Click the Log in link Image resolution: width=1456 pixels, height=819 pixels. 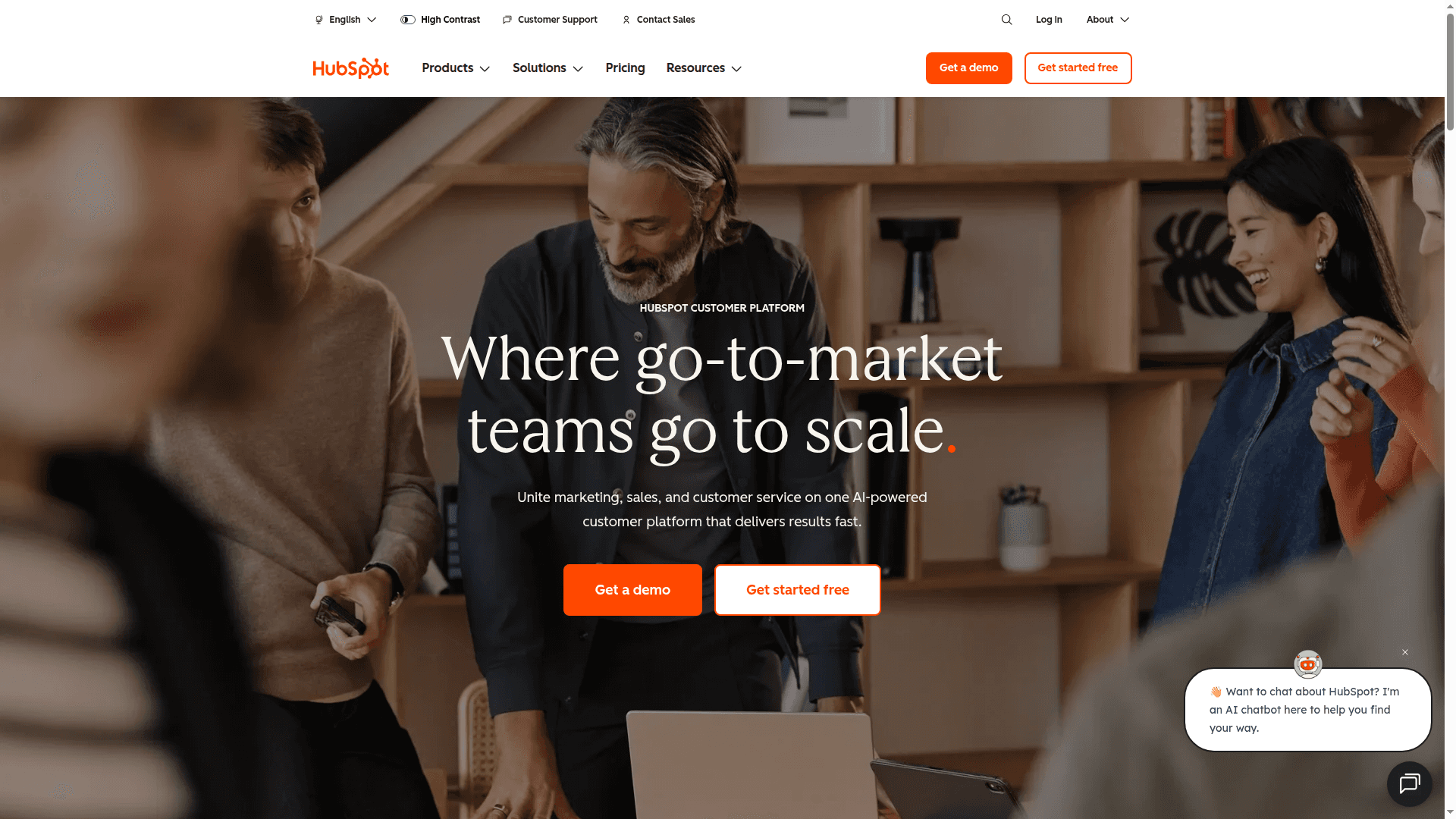[x=1049, y=20]
